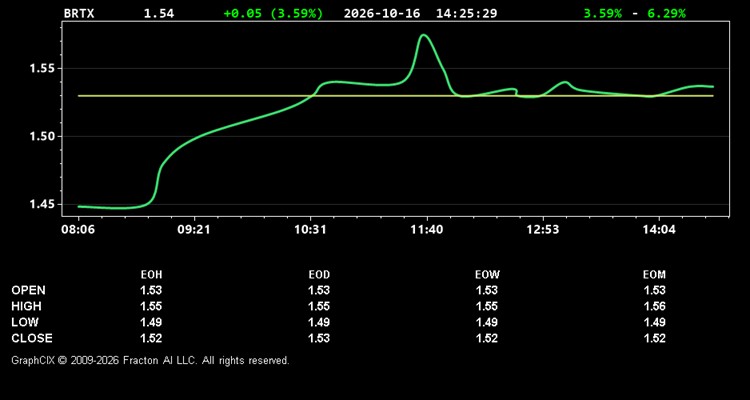Image resolution: width=750 pixels, height=400 pixels.
Task: Select the EOH HIGH value 1.55
Action: 151,306
